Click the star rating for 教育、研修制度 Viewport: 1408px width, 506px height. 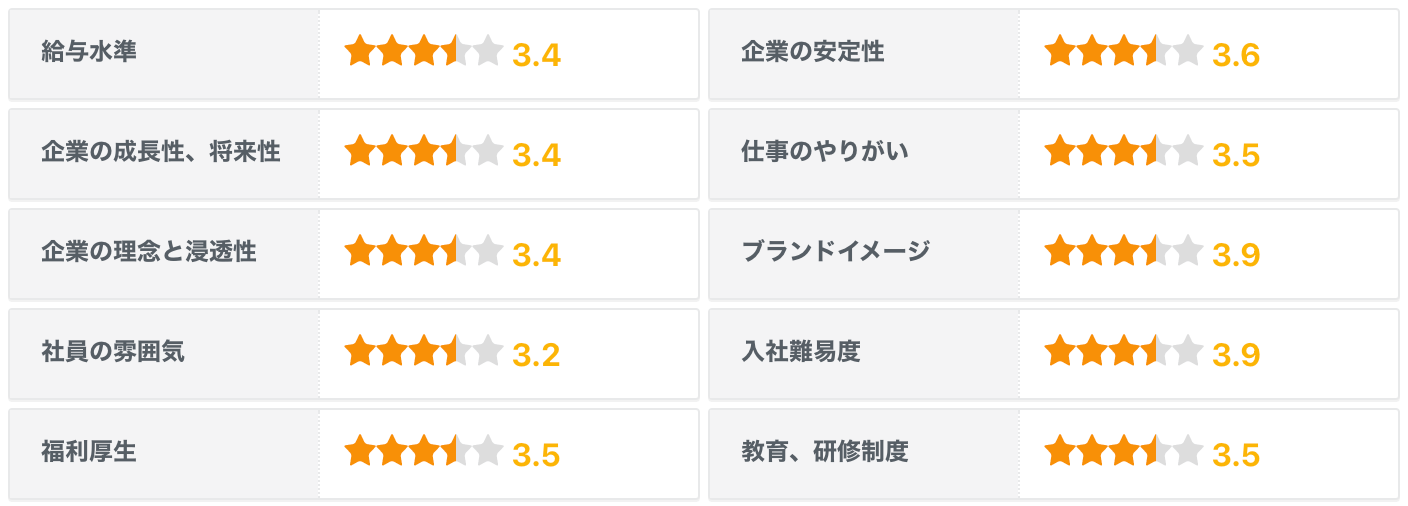click(1123, 451)
